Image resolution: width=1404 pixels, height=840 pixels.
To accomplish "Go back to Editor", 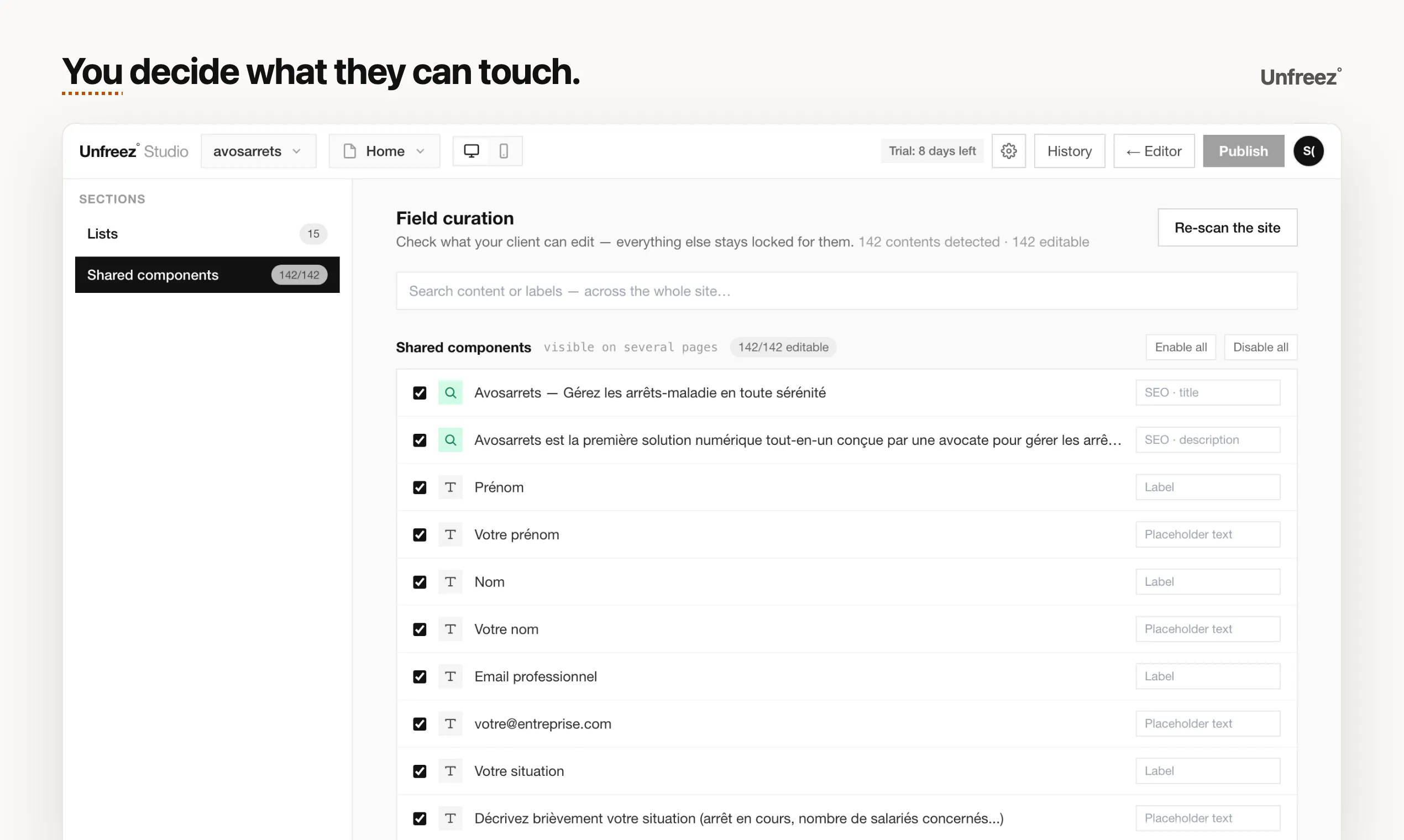I will 1154,151.
